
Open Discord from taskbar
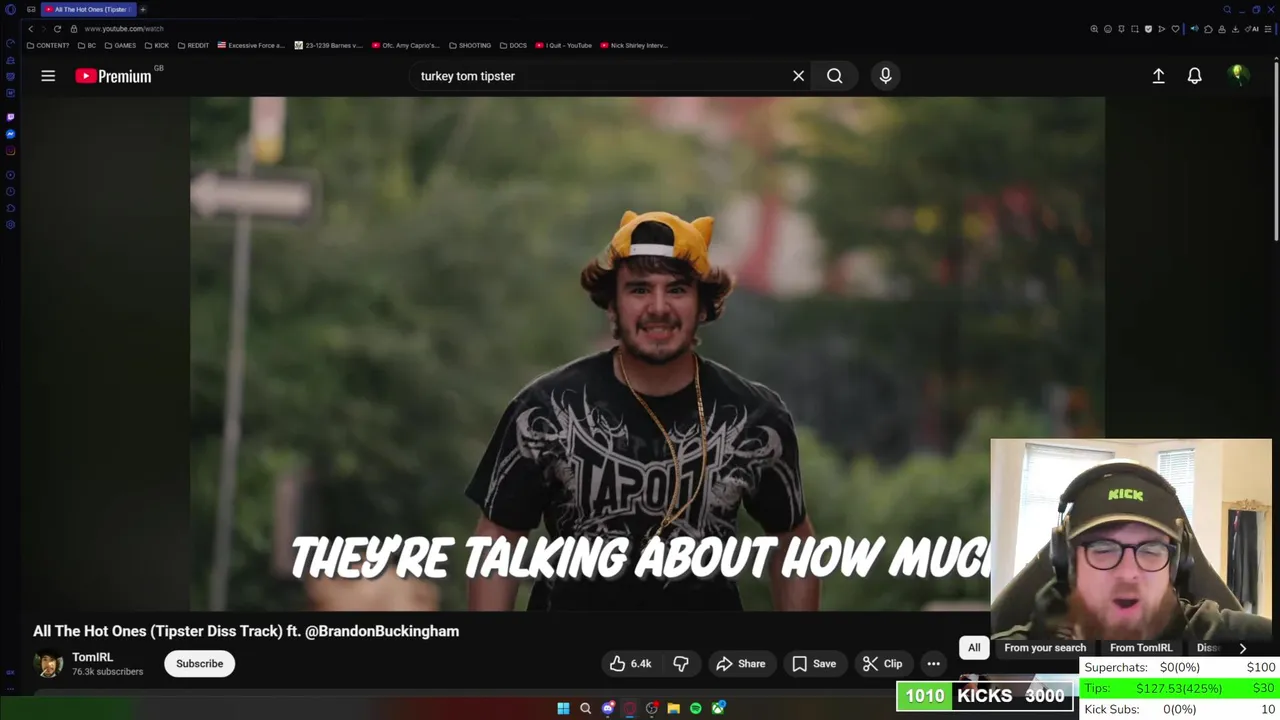click(x=608, y=708)
